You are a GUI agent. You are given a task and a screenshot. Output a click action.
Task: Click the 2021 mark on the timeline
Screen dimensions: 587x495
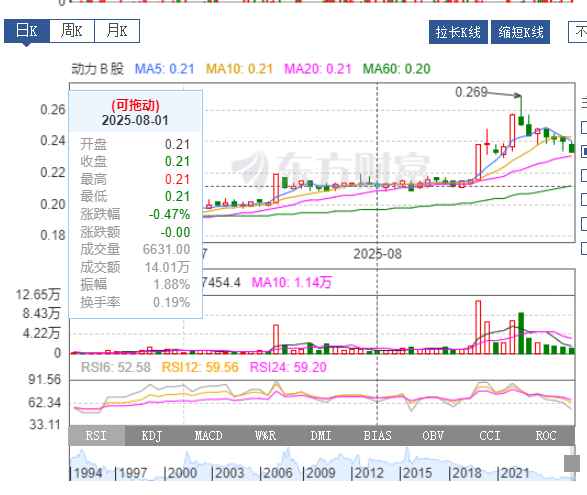point(515,473)
